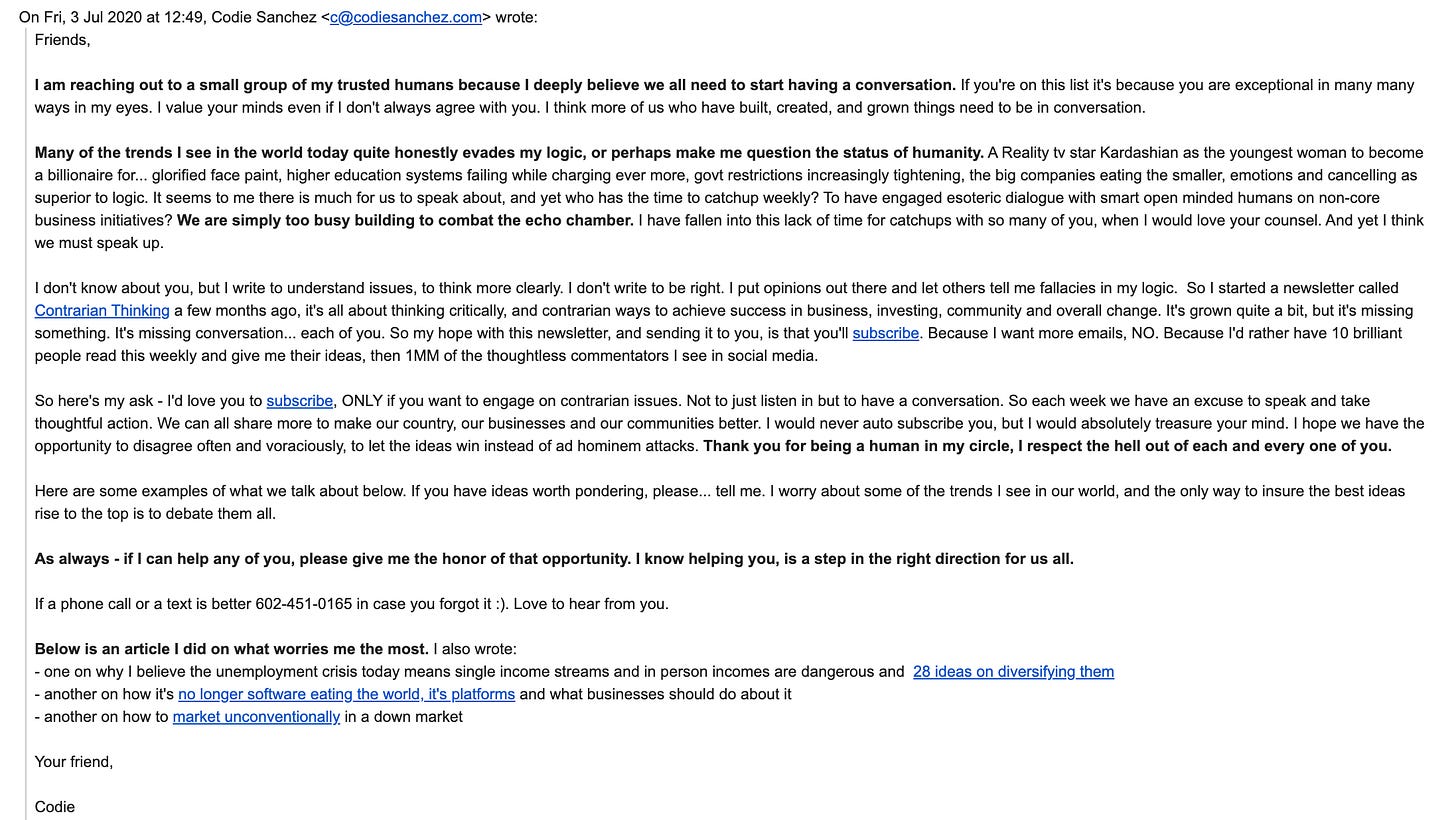Viewport: 1456px width, 820px height.
Task: Open the Contrarian Thinking newsletter link
Action: tap(102, 310)
